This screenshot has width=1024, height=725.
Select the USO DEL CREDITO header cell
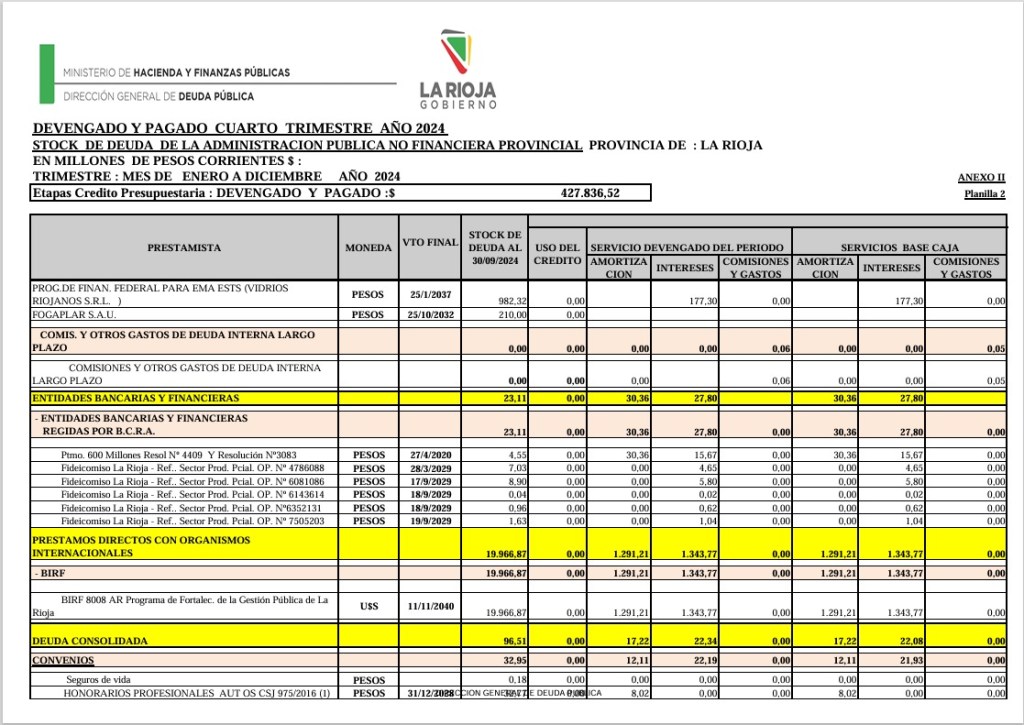coord(557,254)
